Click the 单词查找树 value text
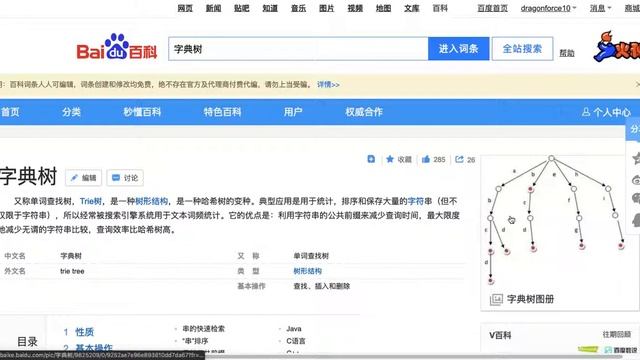 [x=311, y=256]
